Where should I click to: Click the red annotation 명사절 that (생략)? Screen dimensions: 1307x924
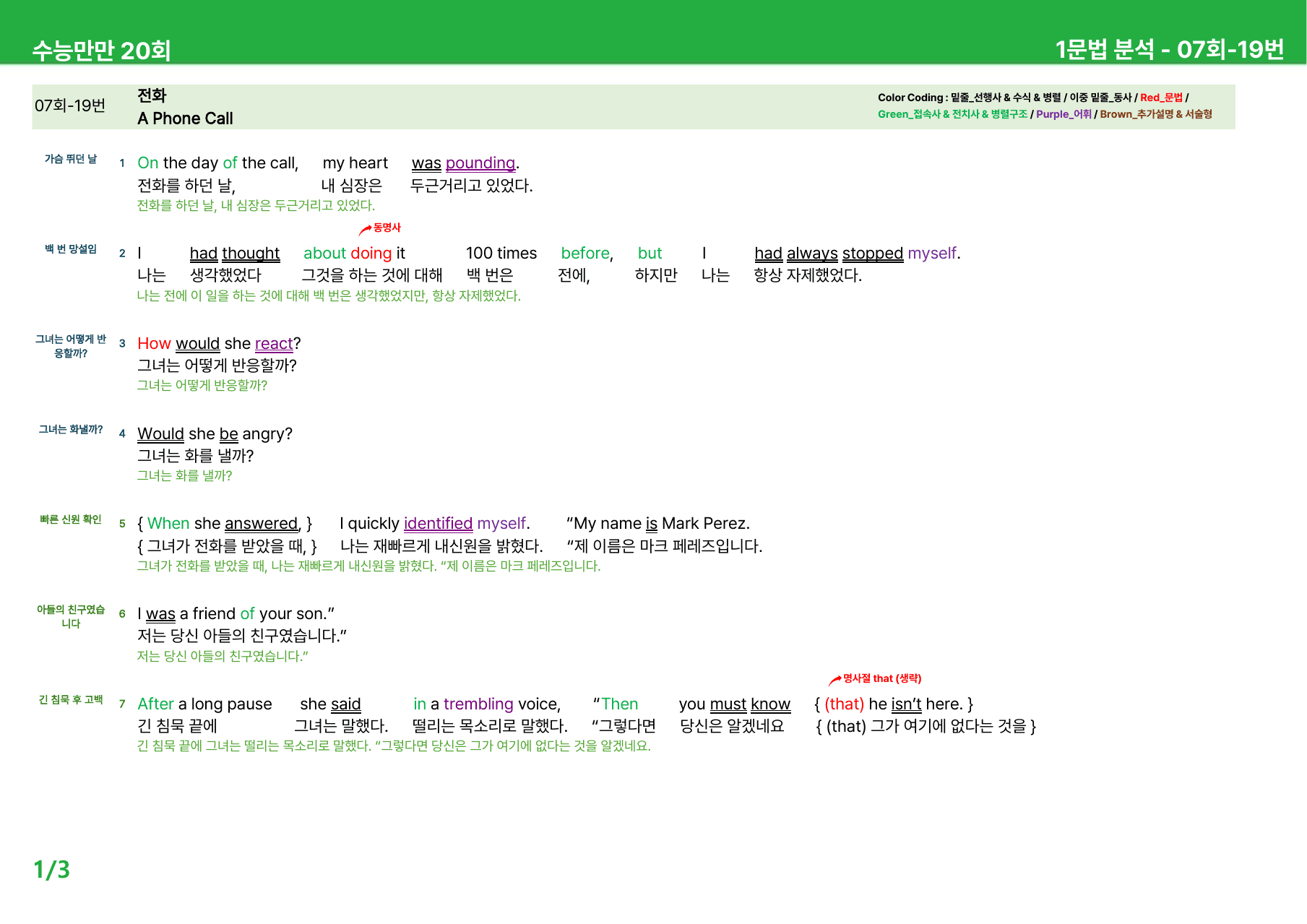click(882, 678)
